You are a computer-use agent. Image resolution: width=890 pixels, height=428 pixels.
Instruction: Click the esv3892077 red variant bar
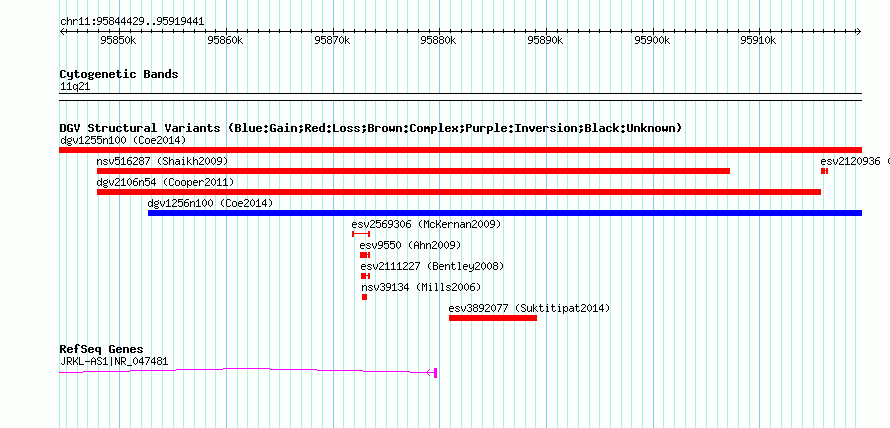click(x=493, y=318)
